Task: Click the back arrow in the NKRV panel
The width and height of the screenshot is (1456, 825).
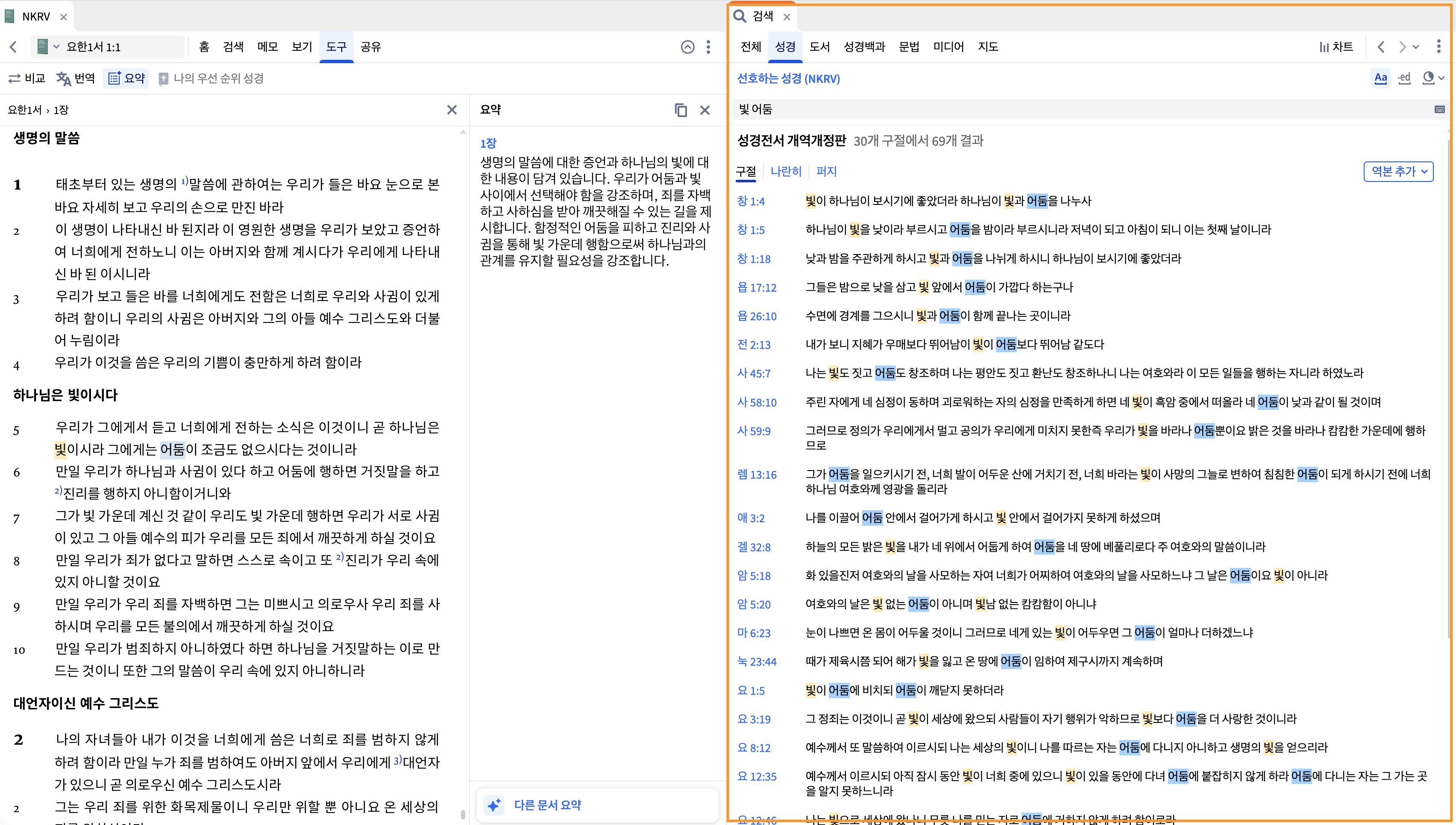Action: (x=14, y=47)
